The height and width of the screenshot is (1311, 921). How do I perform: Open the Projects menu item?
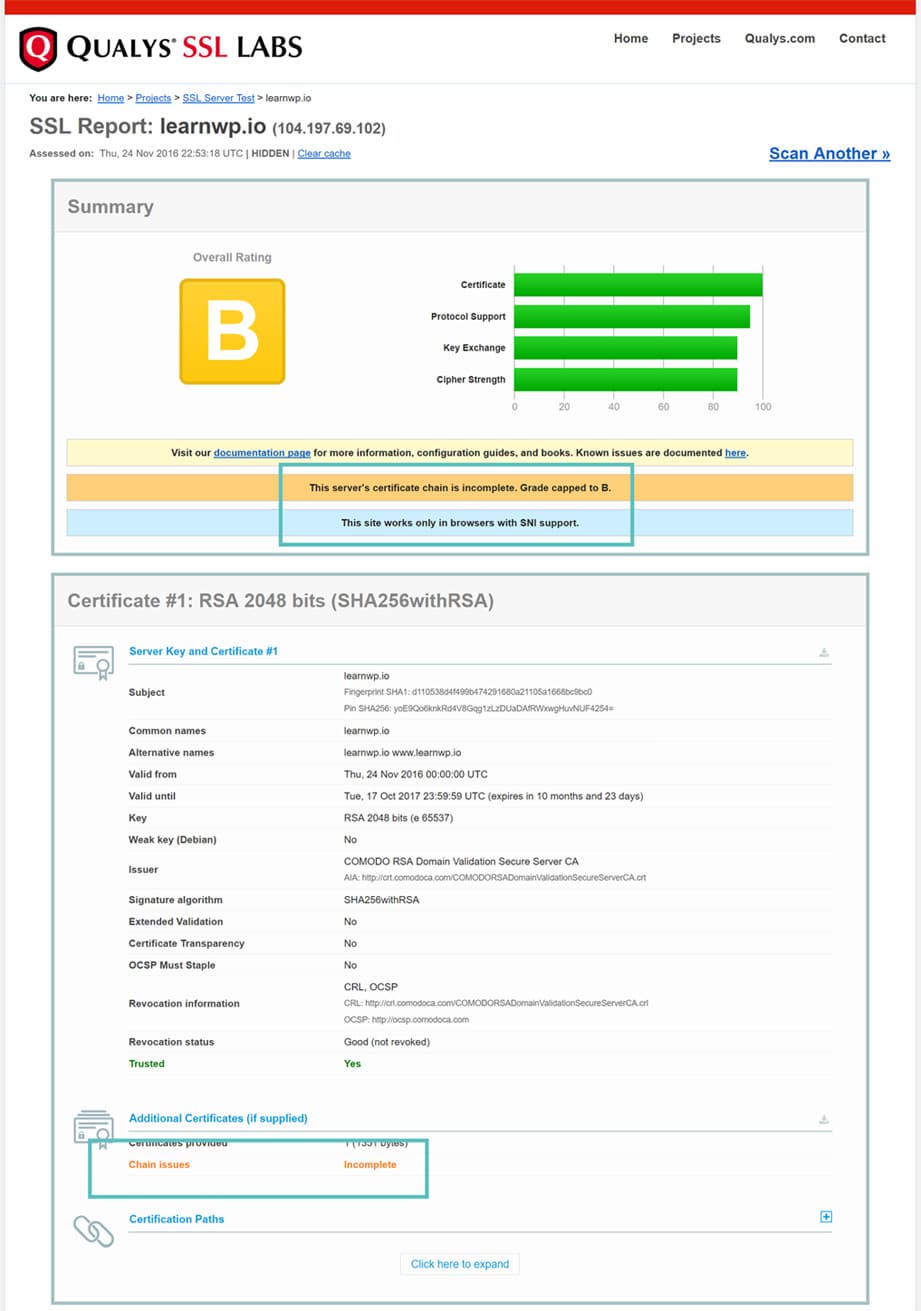click(696, 38)
